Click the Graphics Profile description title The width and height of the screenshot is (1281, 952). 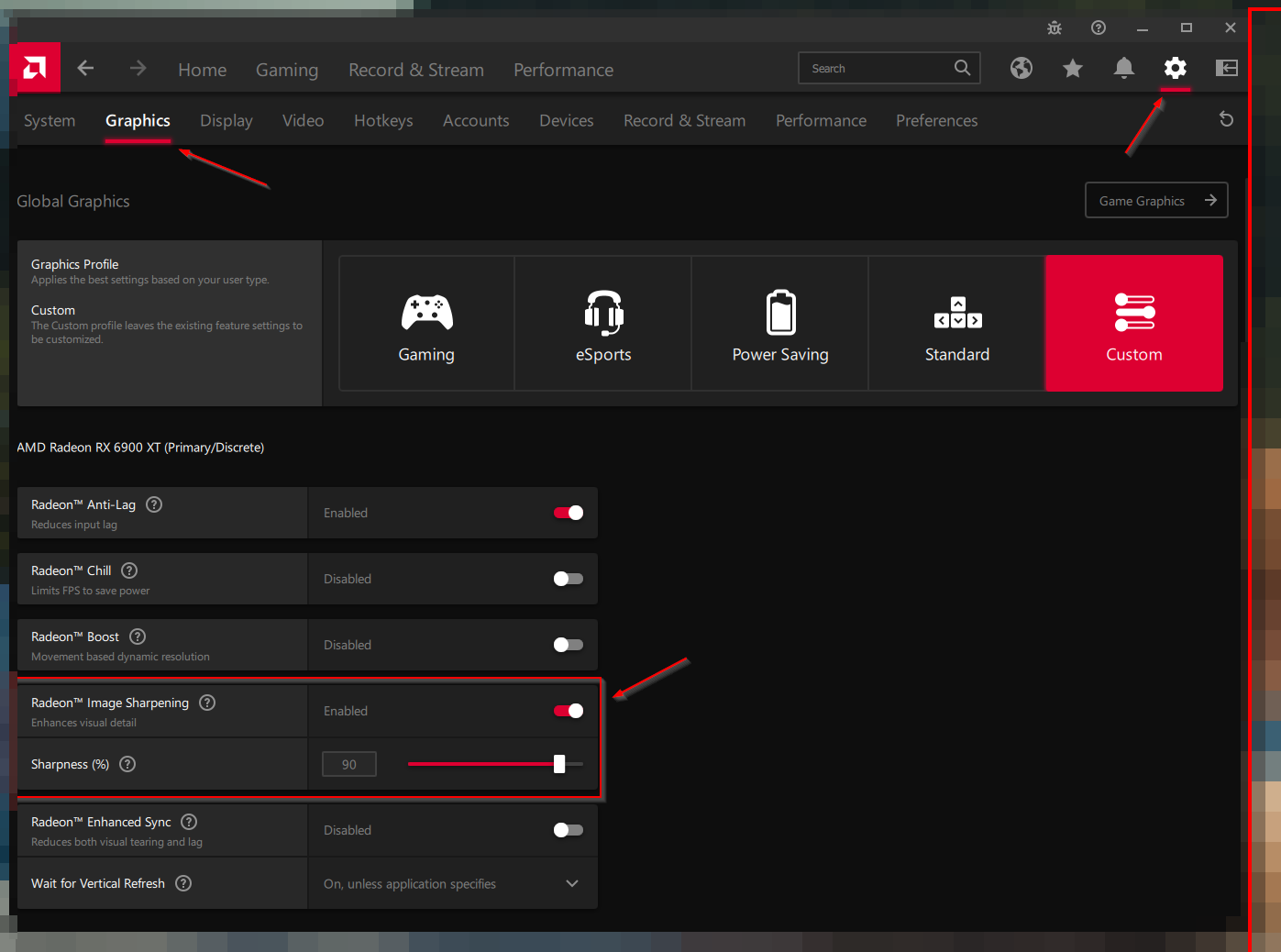pyautogui.click(x=75, y=264)
